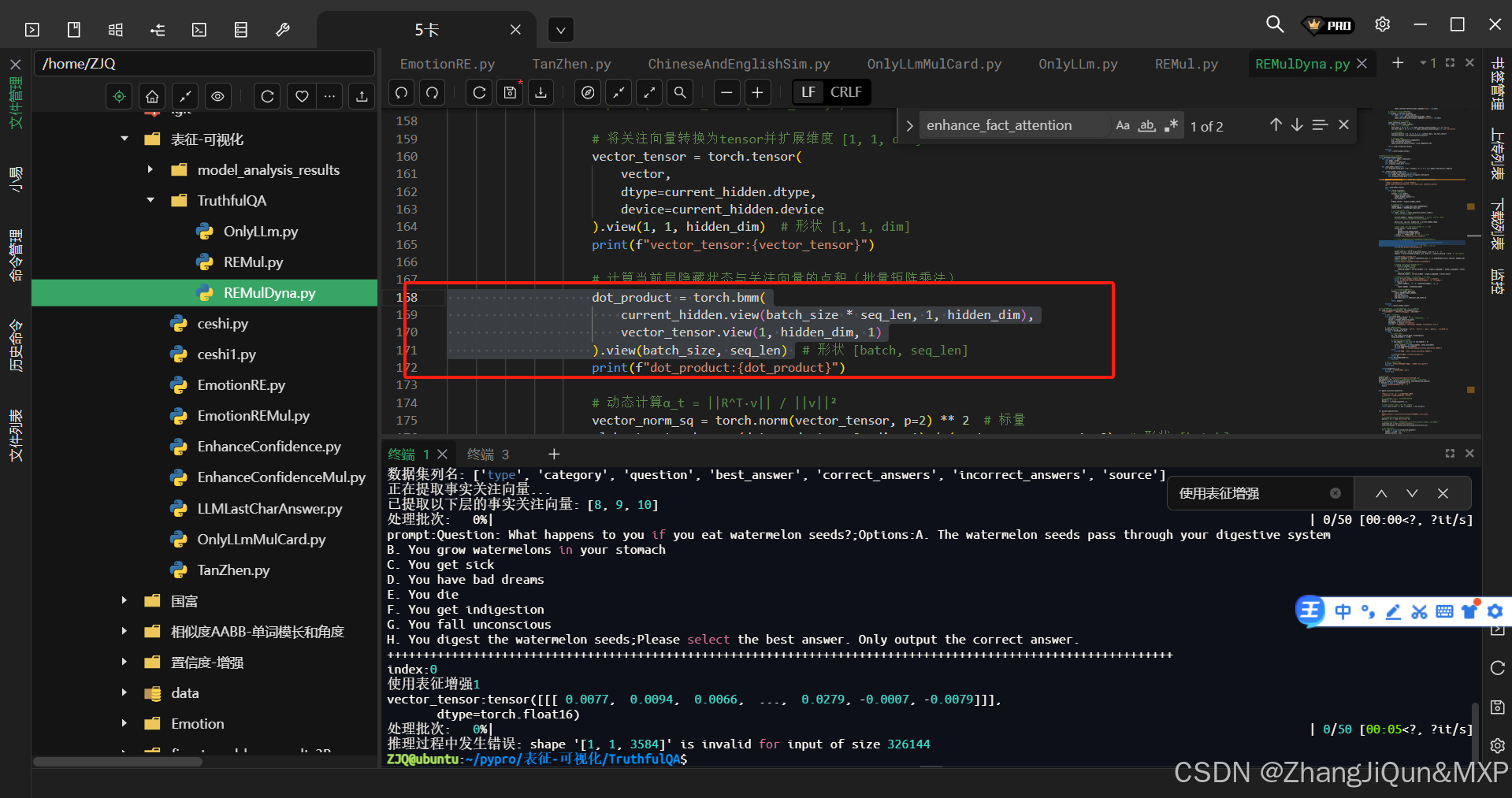Open the terminal icon in top bar
Image resolution: width=1512 pixels, height=798 pixels.
click(x=199, y=30)
